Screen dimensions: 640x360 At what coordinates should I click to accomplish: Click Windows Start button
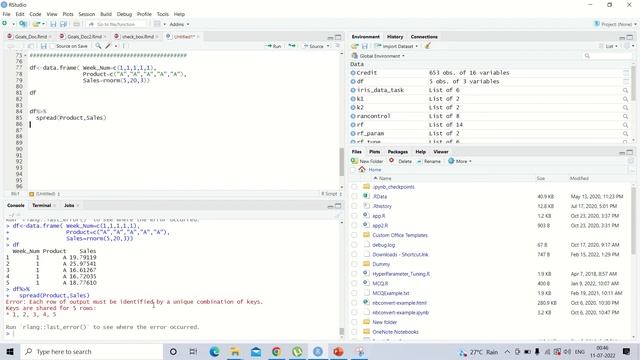click(10, 351)
